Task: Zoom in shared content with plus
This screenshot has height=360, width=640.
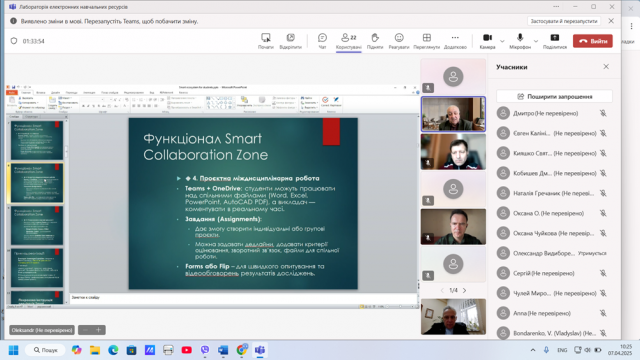Action: pos(98,330)
